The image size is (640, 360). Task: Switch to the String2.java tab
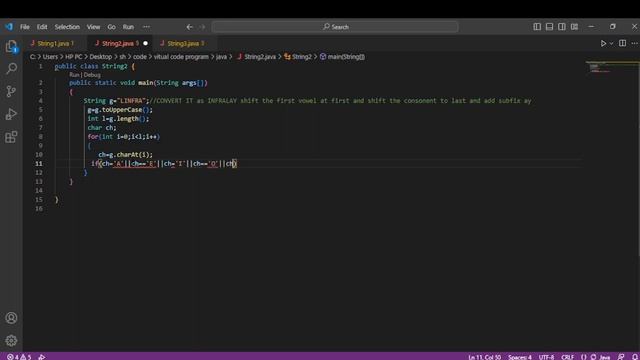pos(121,43)
